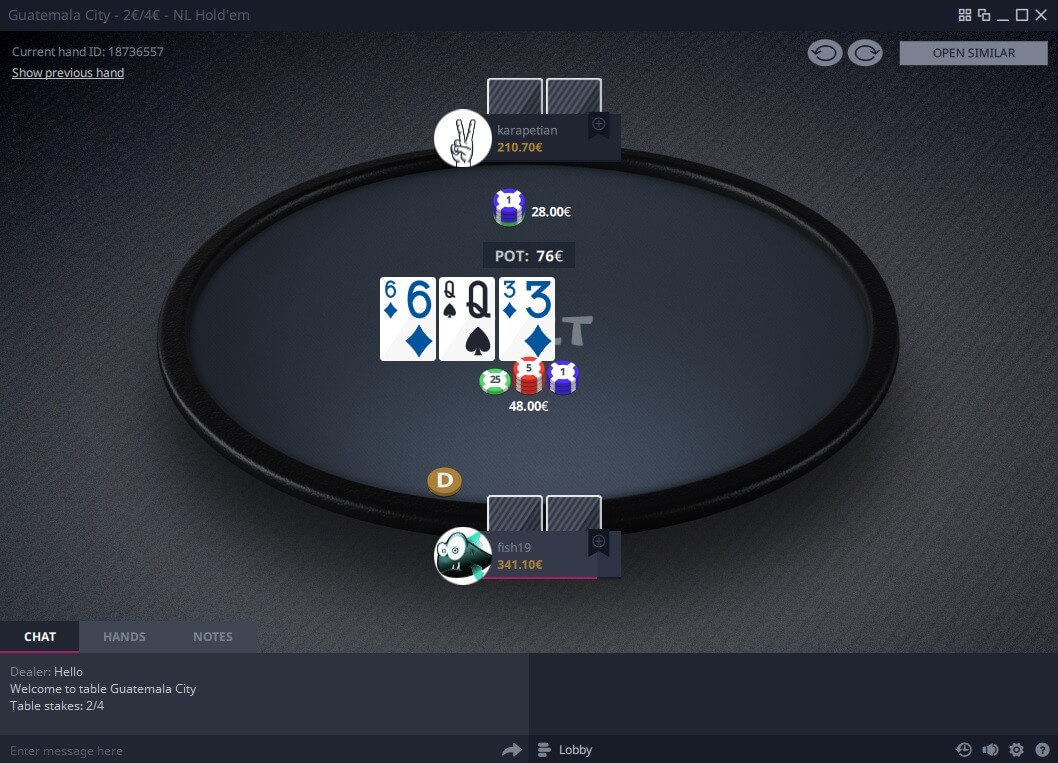Open help question mark icon
This screenshot has height=763, width=1058.
click(x=1042, y=750)
